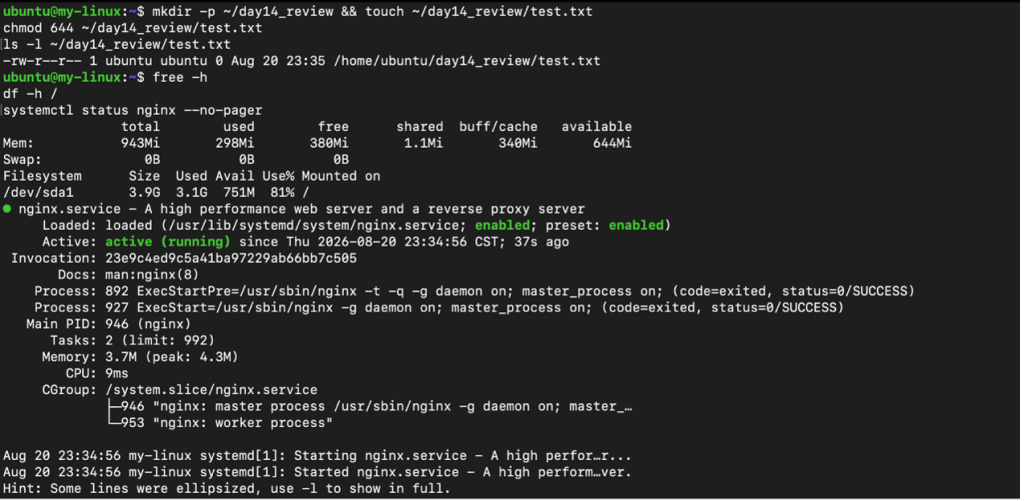The width and height of the screenshot is (1024, 501).
Task: Click the 943Mi total memory value
Action: tap(140, 143)
